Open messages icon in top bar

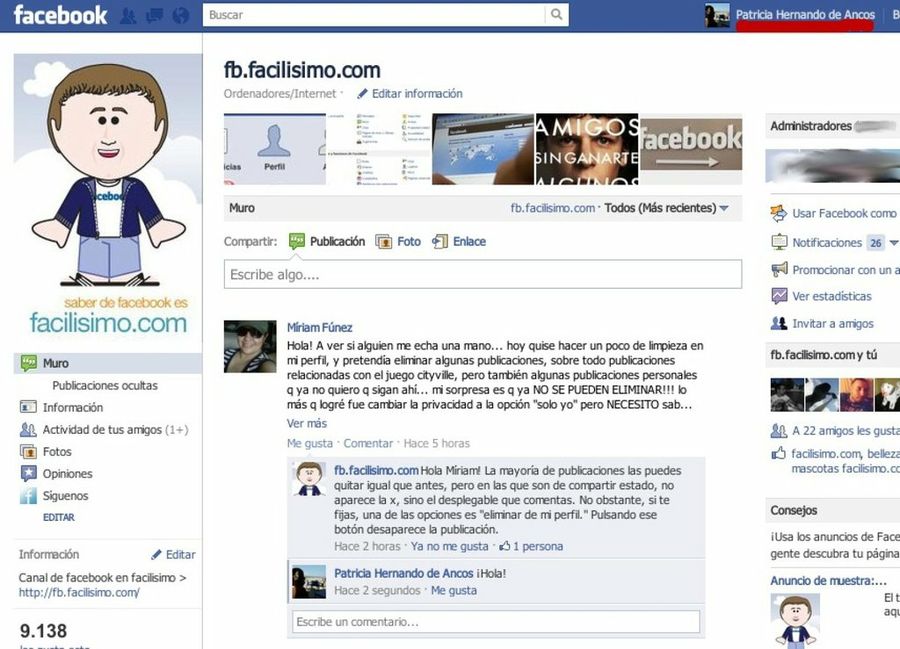154,15
